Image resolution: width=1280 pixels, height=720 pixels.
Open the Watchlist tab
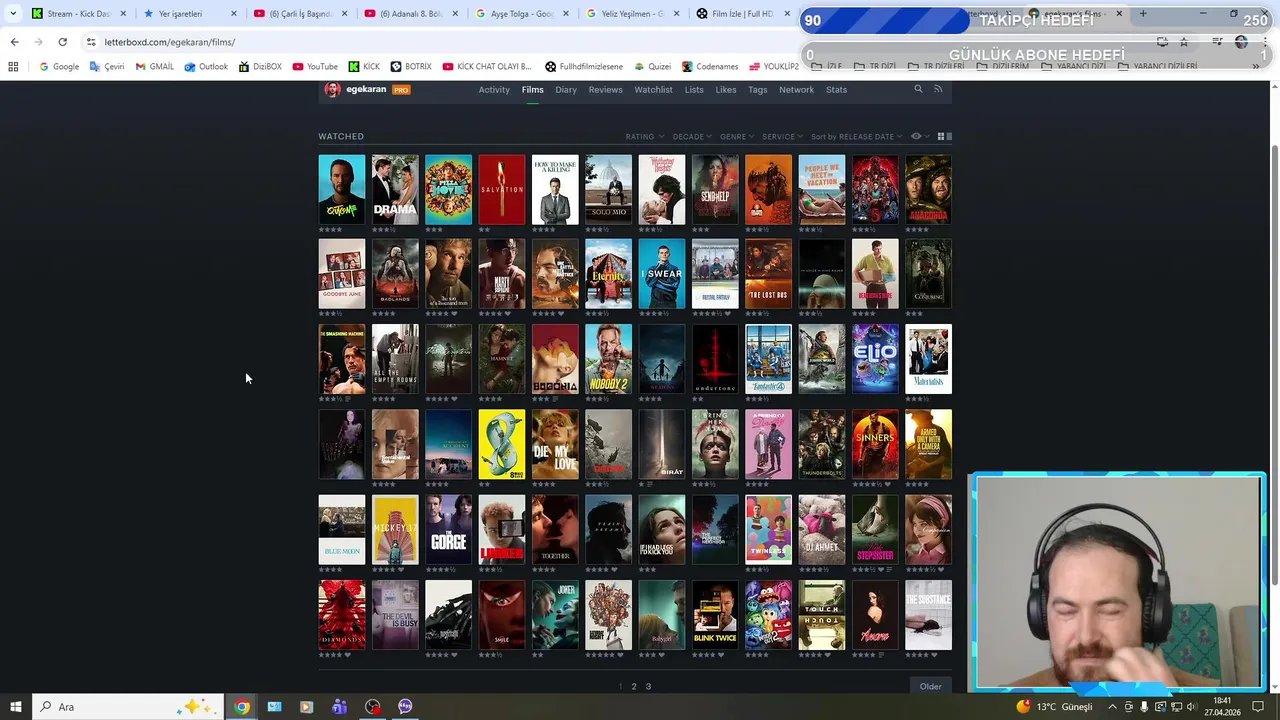point(653,90)
